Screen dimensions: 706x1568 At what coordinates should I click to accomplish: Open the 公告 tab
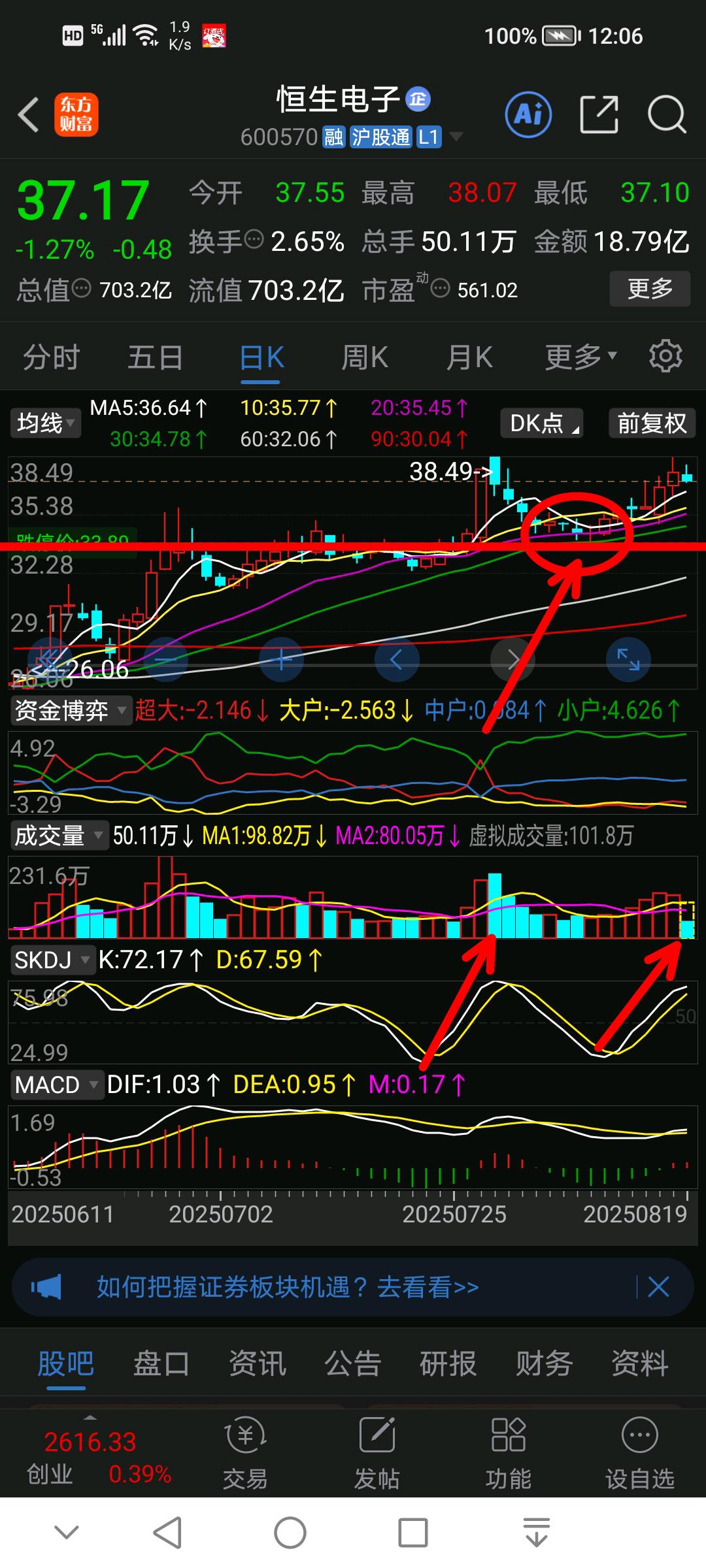point(352,1364)
